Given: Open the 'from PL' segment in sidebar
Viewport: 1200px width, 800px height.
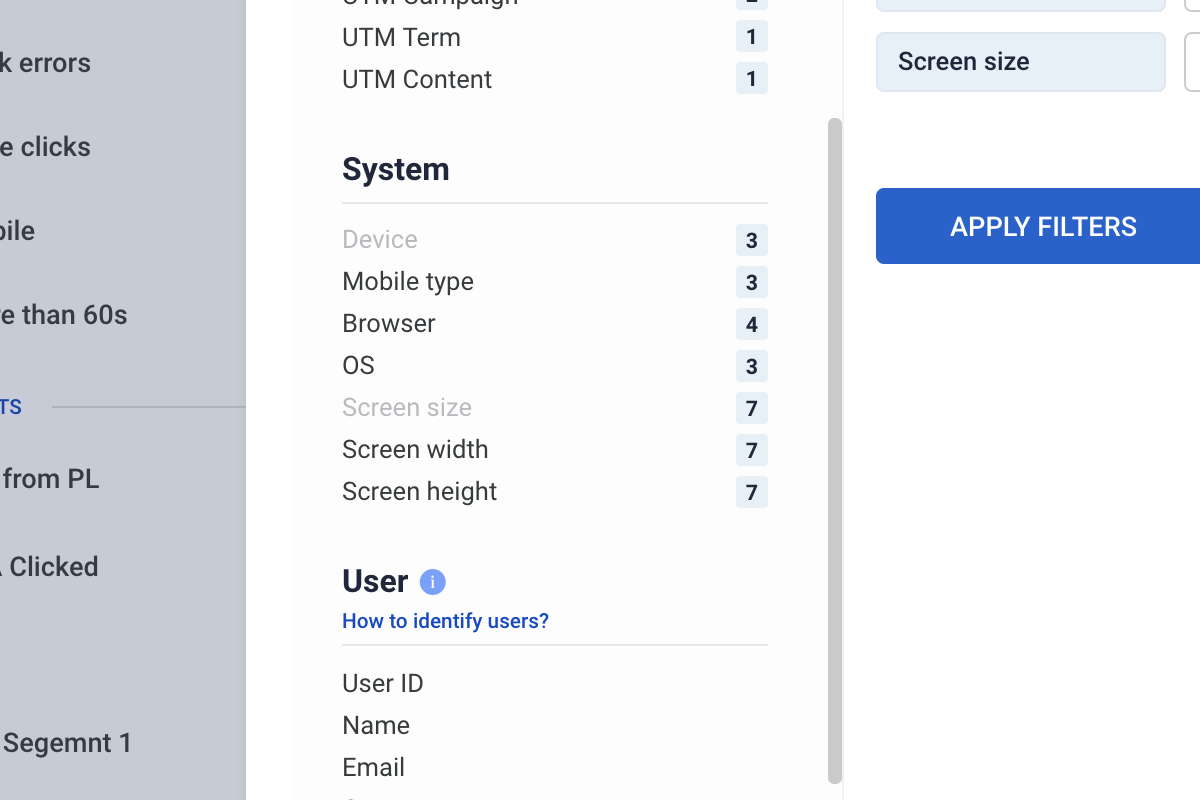Looking at the screenshot, I should (x=50, y=479).
